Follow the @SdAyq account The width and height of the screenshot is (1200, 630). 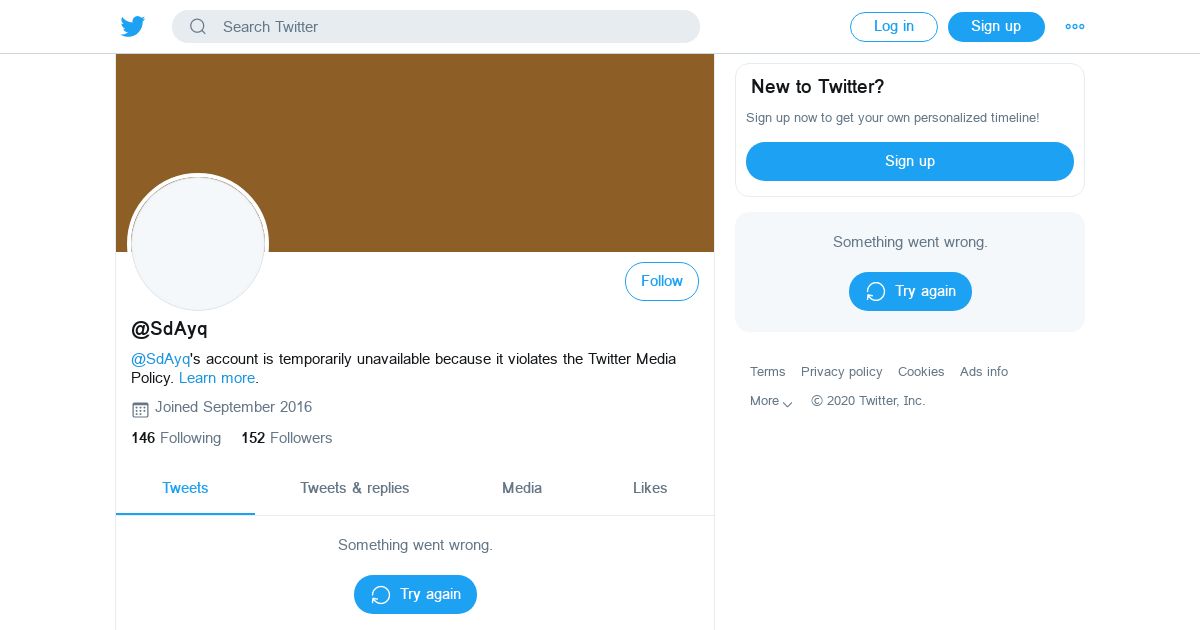click(x=662, y=281)
